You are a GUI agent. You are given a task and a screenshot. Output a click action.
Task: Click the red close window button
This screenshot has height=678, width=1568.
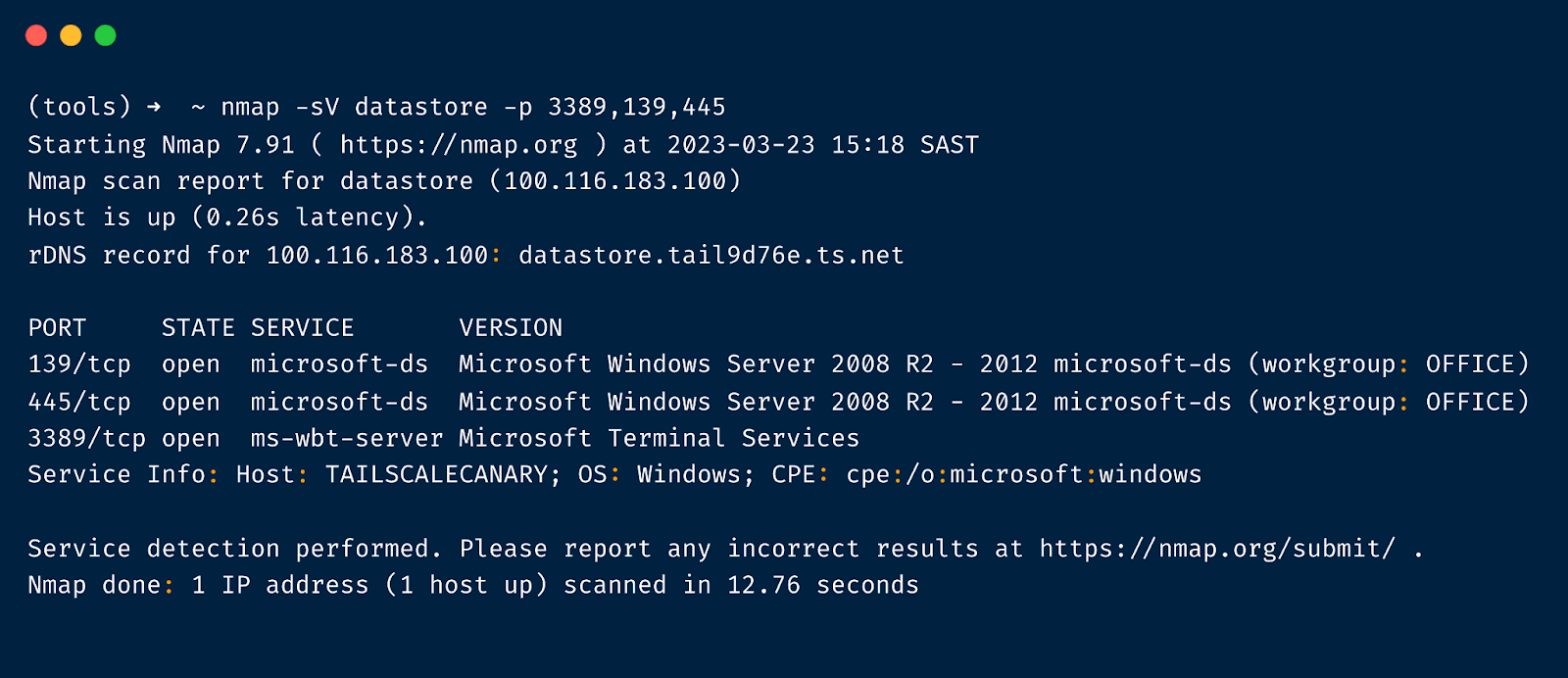point(36,36)
